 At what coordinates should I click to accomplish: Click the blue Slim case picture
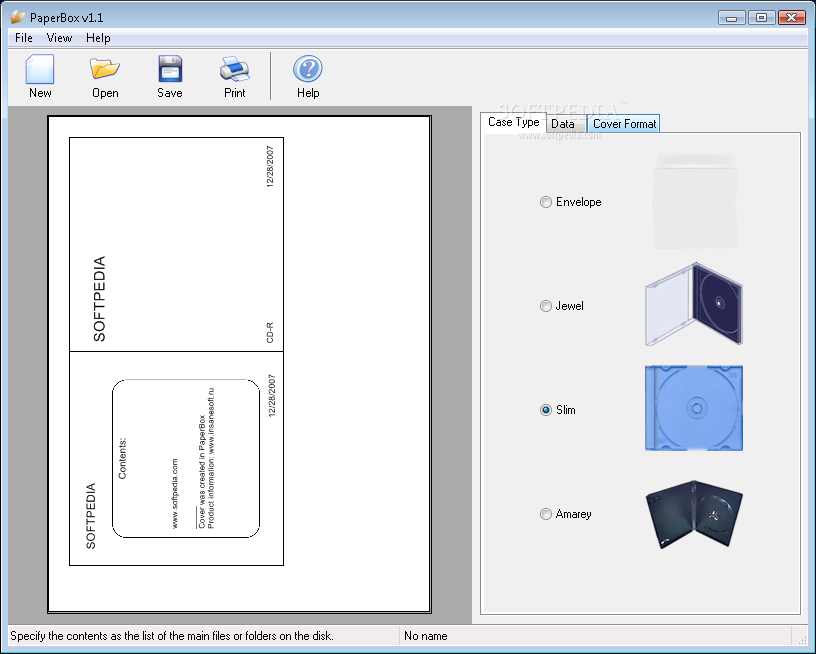[694, 408]
